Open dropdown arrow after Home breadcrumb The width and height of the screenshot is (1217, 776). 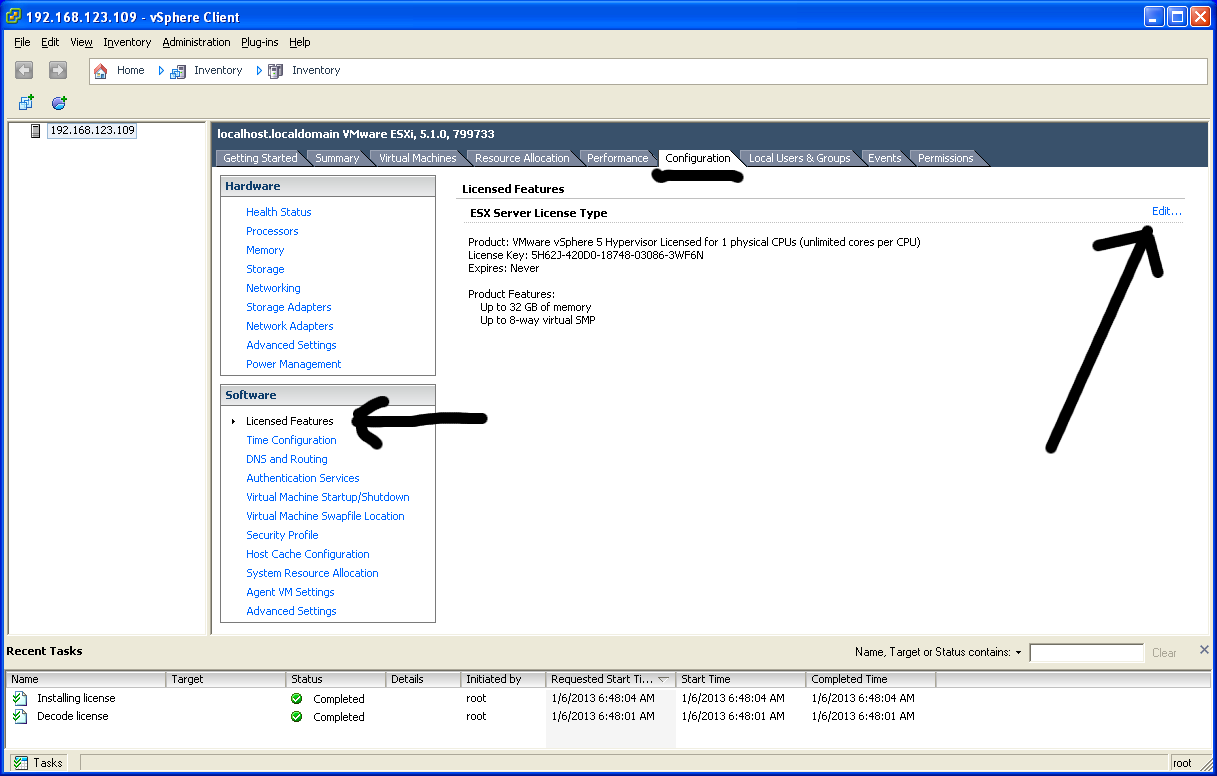point(161,71)
